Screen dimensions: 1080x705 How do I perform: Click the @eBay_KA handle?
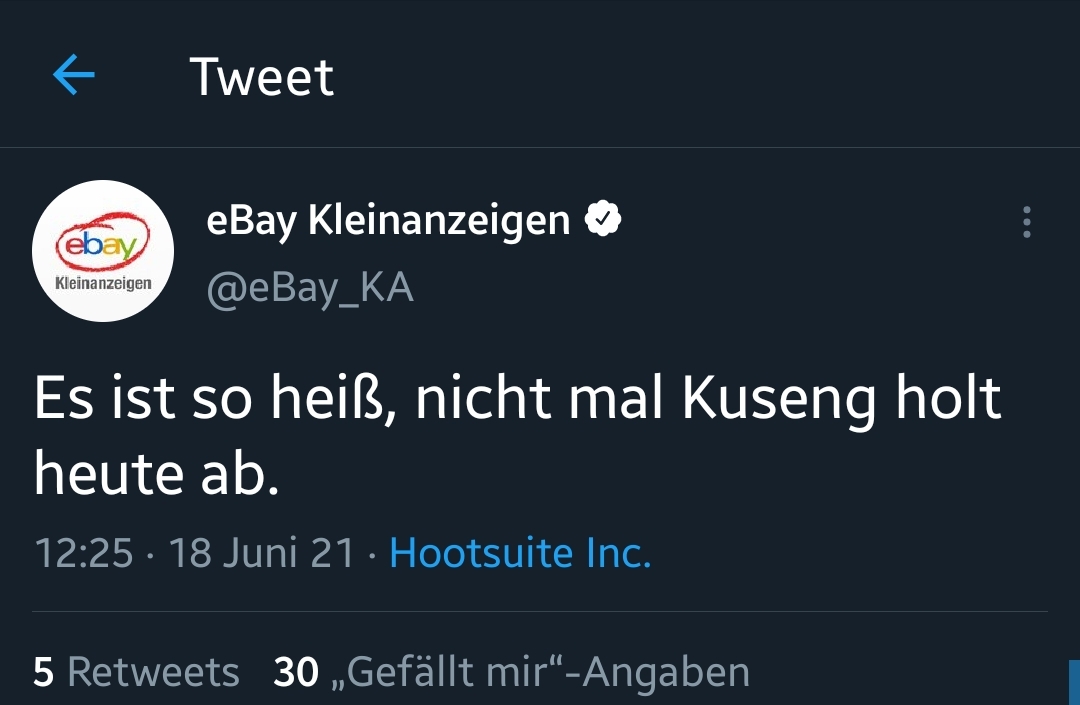point(309,288)
